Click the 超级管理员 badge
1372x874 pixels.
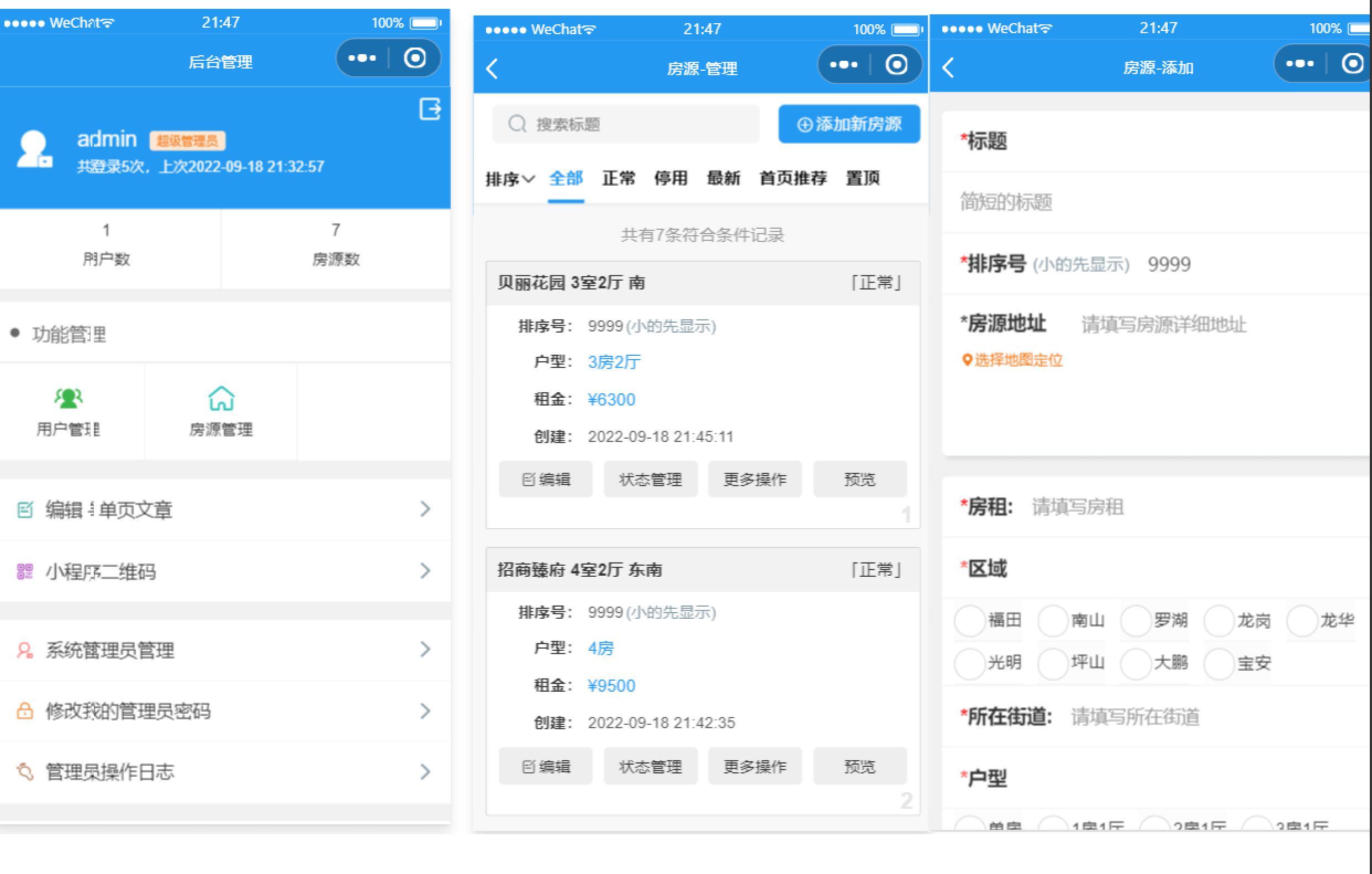click(187, 141)
